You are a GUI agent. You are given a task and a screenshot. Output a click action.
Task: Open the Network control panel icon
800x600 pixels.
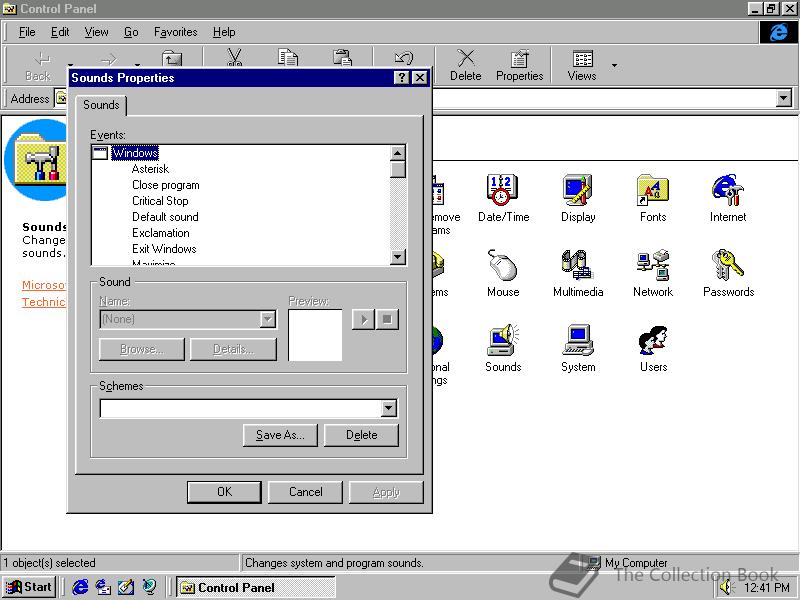tap(653, 272)
